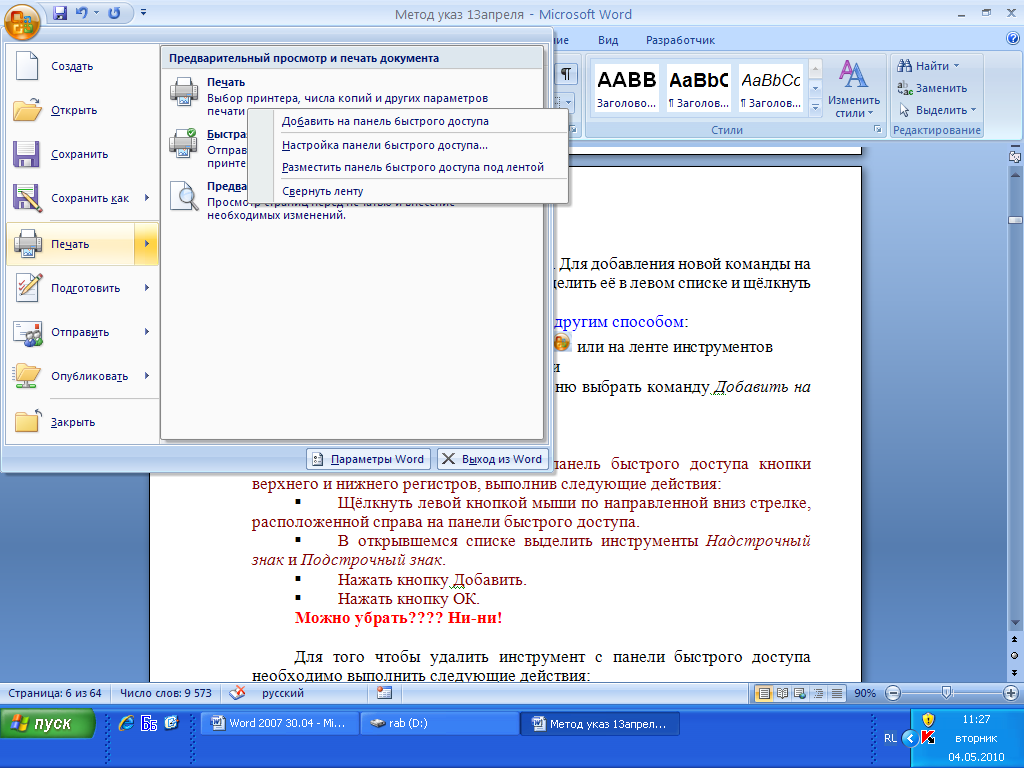Choose Открыть in the Office menu

click(x=82, y=110)
